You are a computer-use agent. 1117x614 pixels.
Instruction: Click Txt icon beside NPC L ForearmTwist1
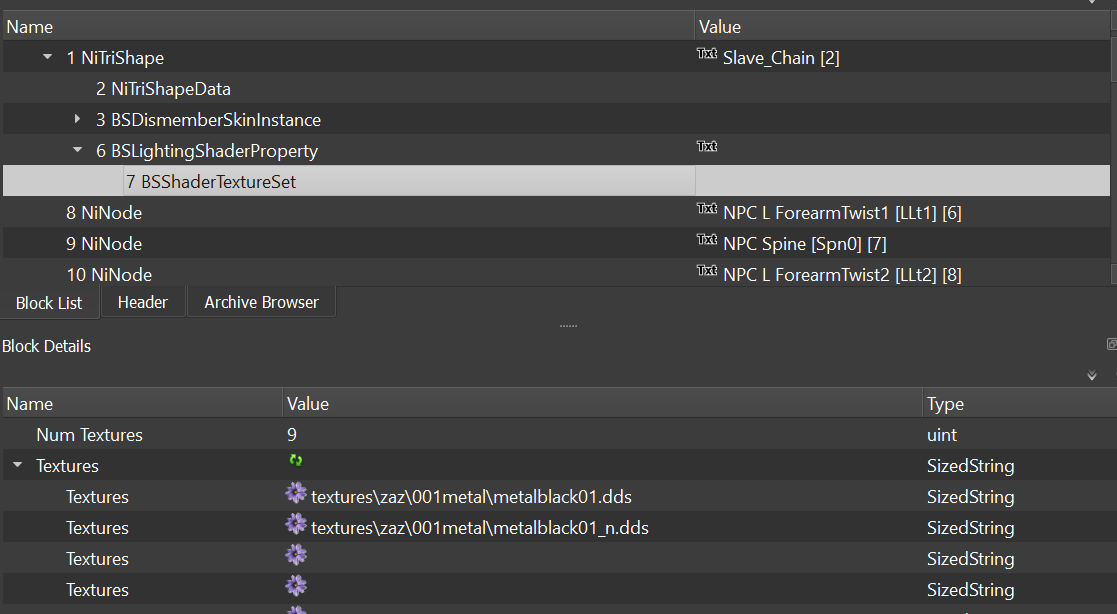pyautogui.click(x=707, y=208)
